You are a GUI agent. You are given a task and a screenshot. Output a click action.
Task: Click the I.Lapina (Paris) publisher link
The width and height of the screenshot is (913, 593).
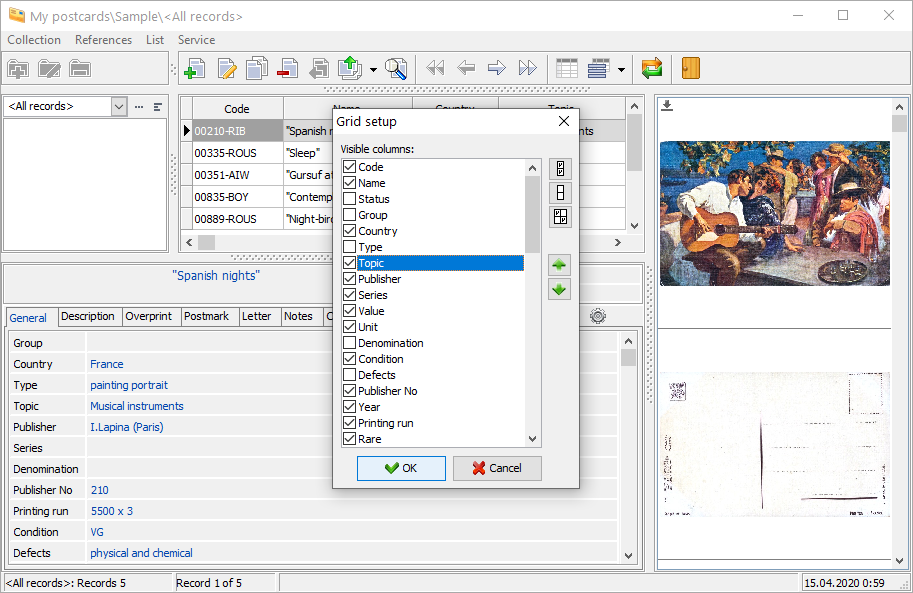(x=126, y=427)
